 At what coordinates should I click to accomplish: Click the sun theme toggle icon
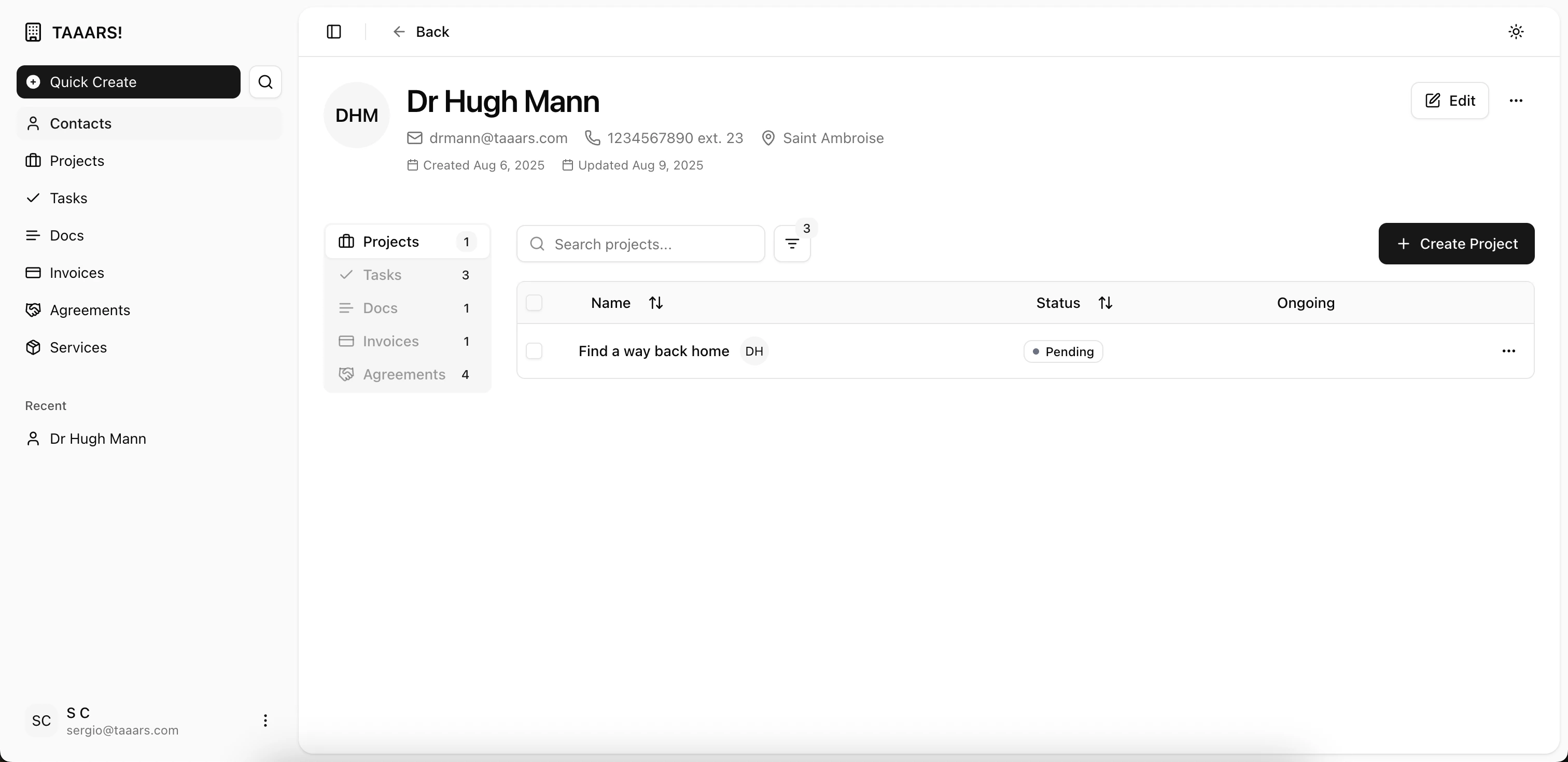(1516, 32)
